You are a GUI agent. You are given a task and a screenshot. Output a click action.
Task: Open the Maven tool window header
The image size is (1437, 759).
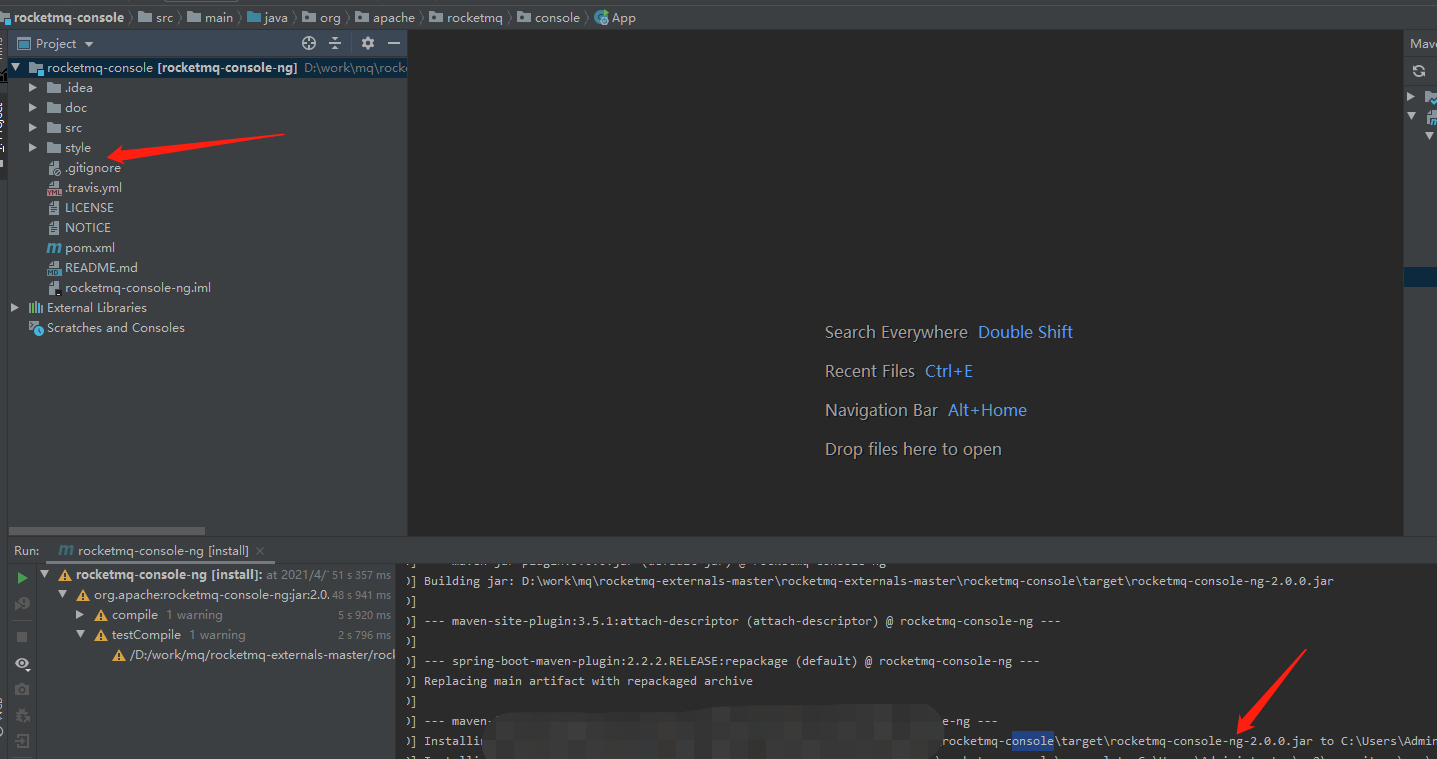point(1423,43)
